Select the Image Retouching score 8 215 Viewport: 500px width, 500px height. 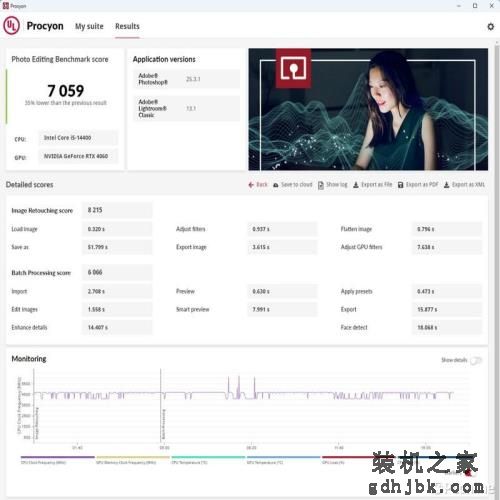[x=117, y=210]
